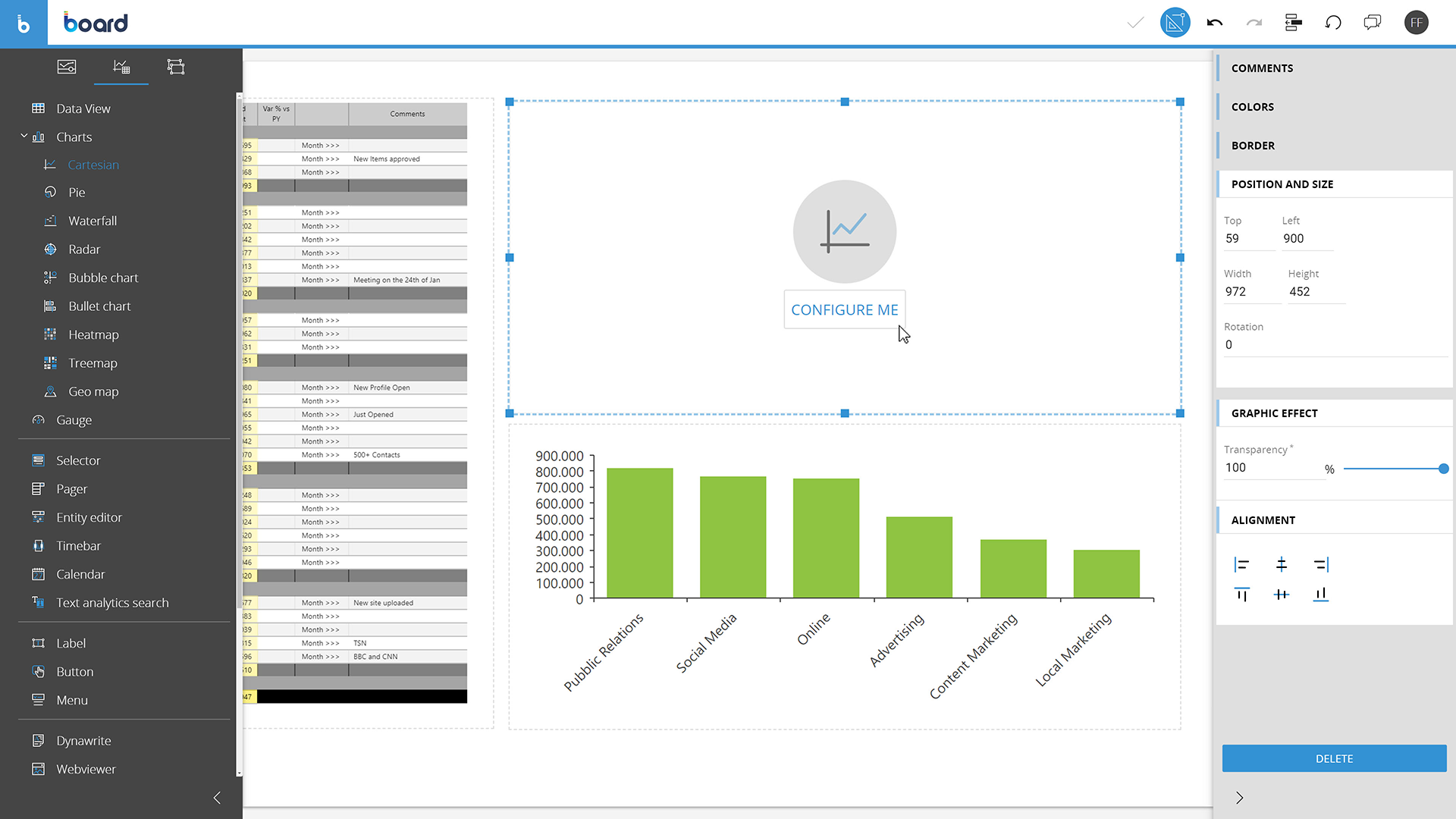This screenshot has width=1456, height=819.
Task: Expand the COLORS section in panel
Action: [1252, 107]
